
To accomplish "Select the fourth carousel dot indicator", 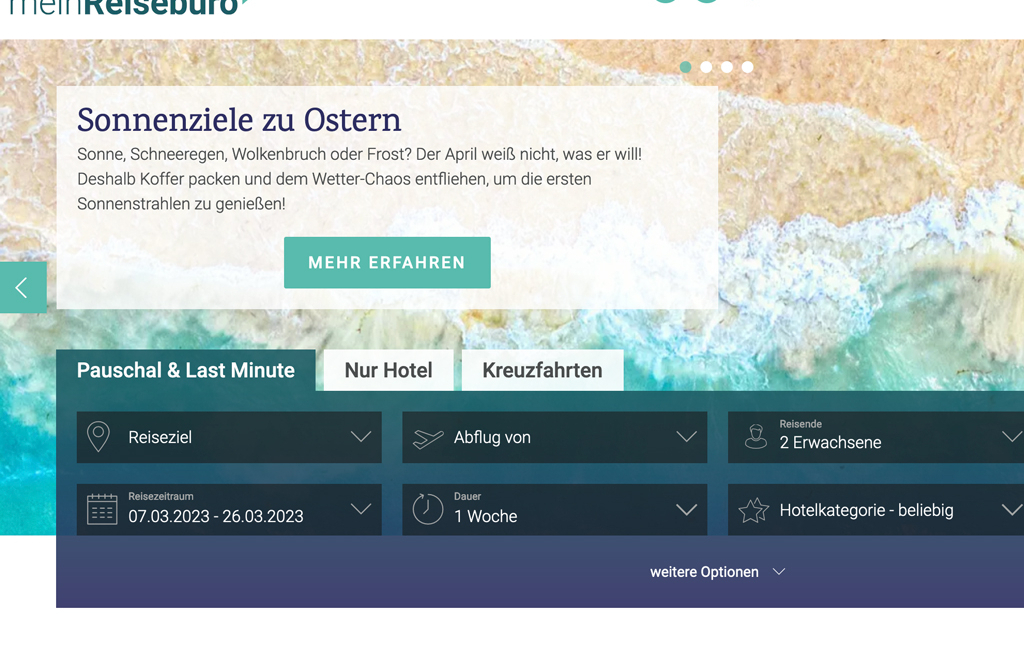I will [x=747, y=67].
